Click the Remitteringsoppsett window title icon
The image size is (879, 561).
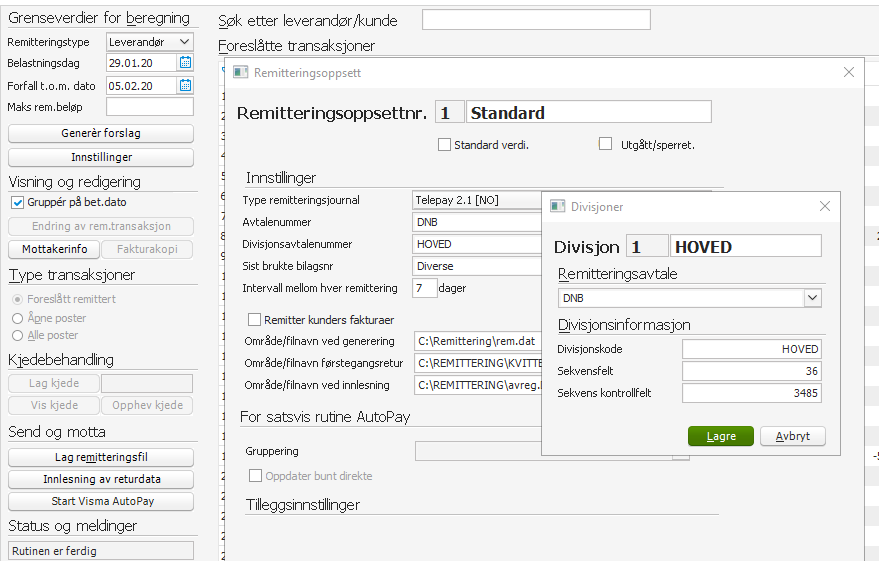tap(240, 72)
